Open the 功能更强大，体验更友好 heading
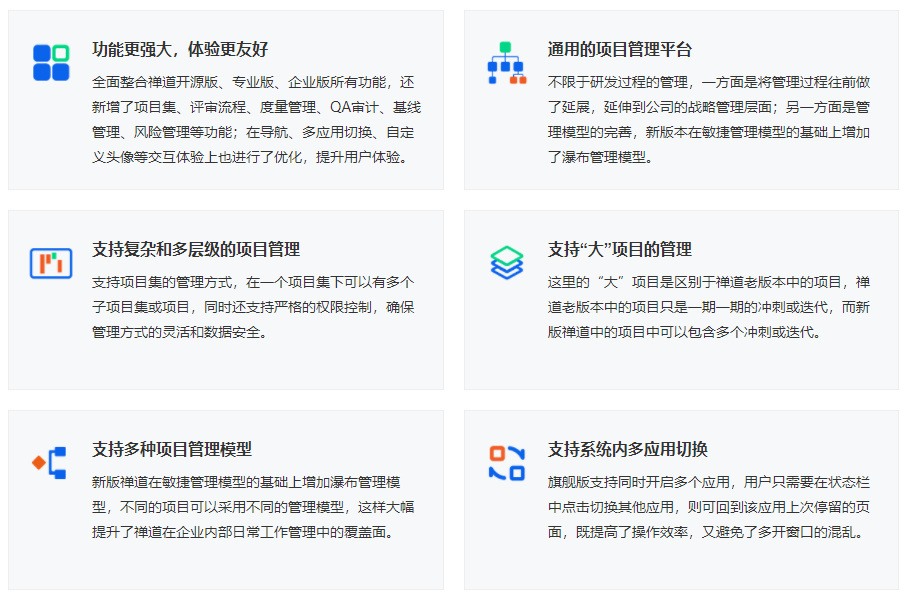The width and height of the screenshot is (908, 604). (180, 50)
